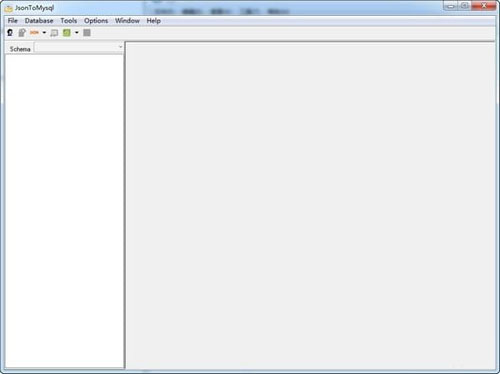This screenshot has height=374, width=500.
Task: Click the empty gray workspace area
Action: [310, 206]
